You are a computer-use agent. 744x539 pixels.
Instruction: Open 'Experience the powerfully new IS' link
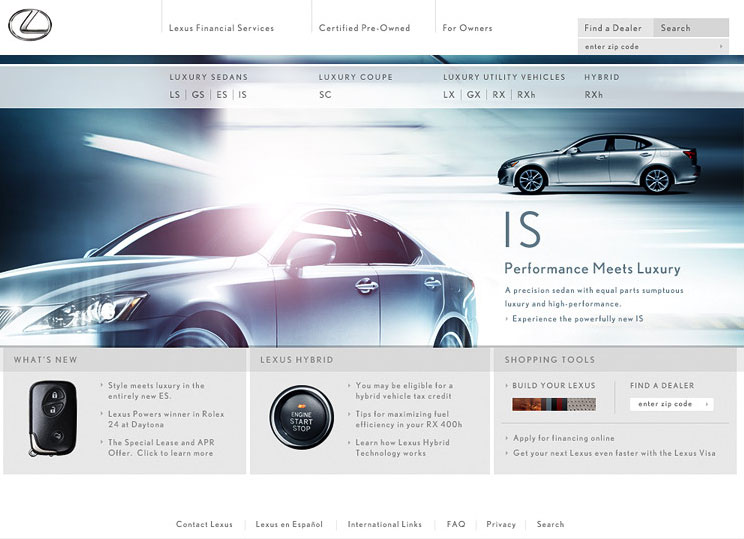[x=577, y=319]
